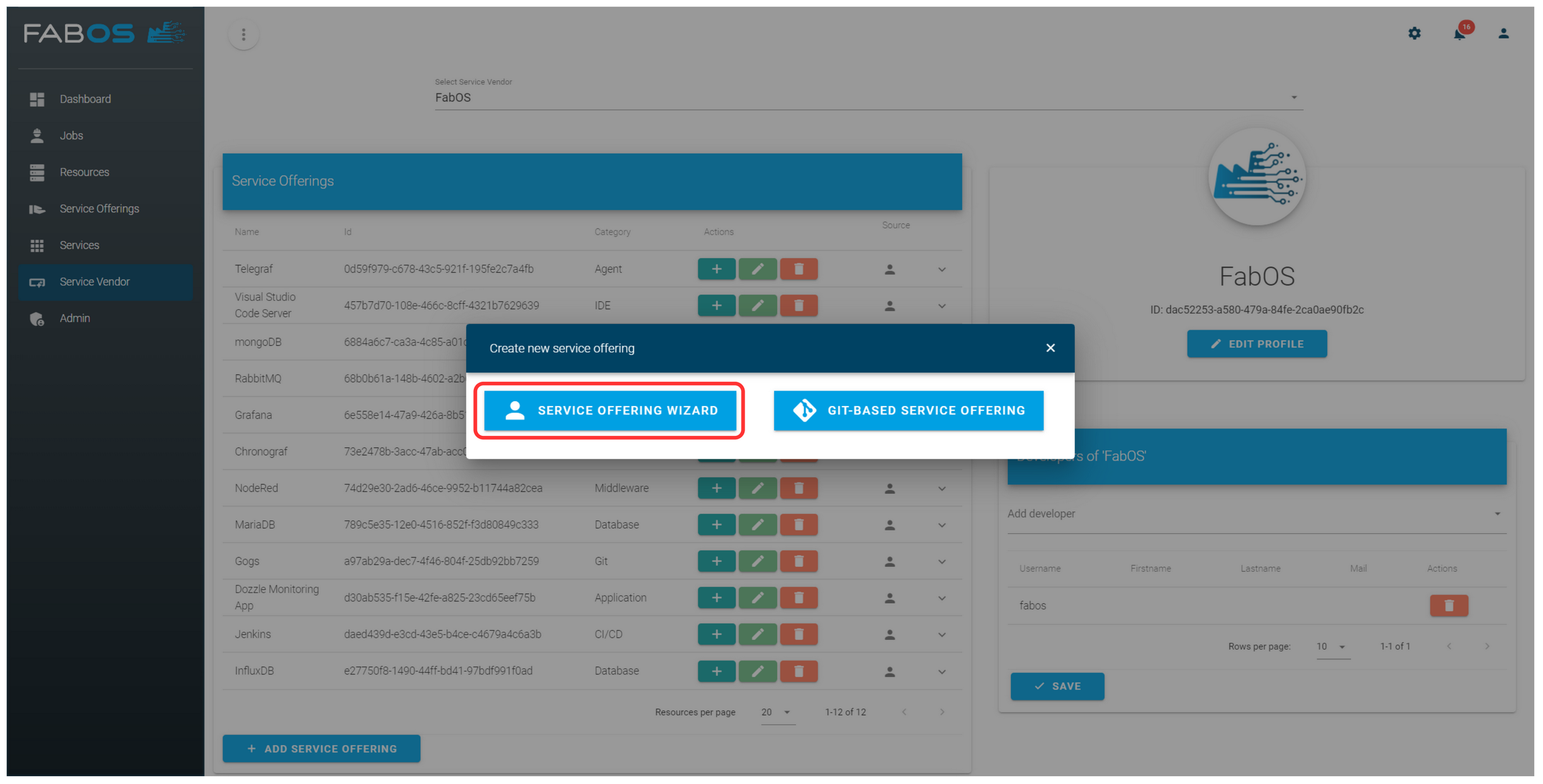Open the notifications bell

pyautogui.click(x=1460, y=35)
